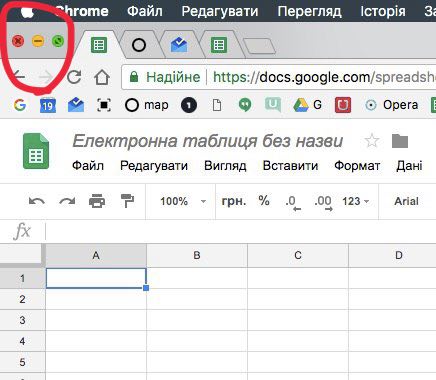Open the Google bookmark

click(20, 105)
